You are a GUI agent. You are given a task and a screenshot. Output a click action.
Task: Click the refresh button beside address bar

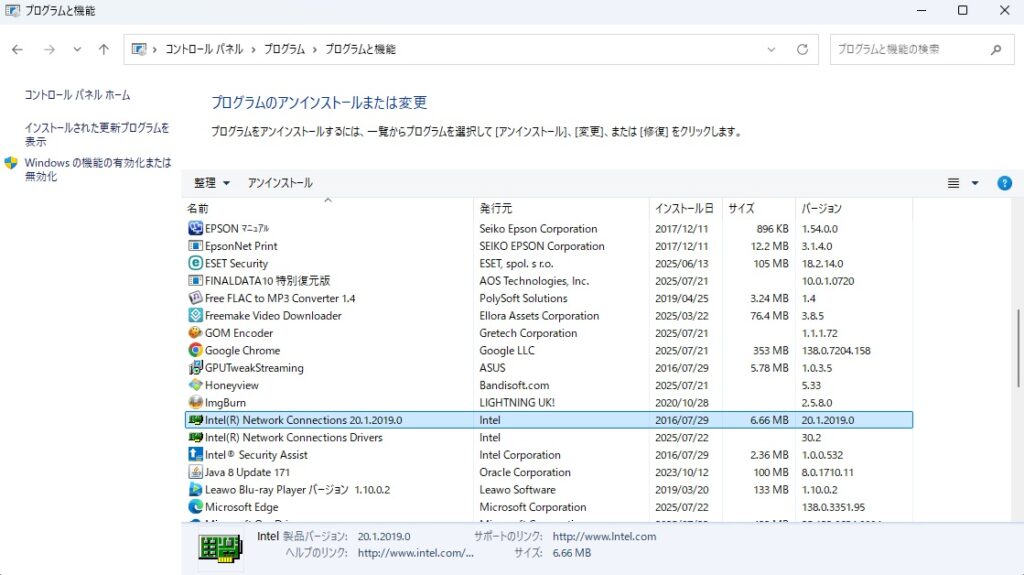tap(802, 49)
